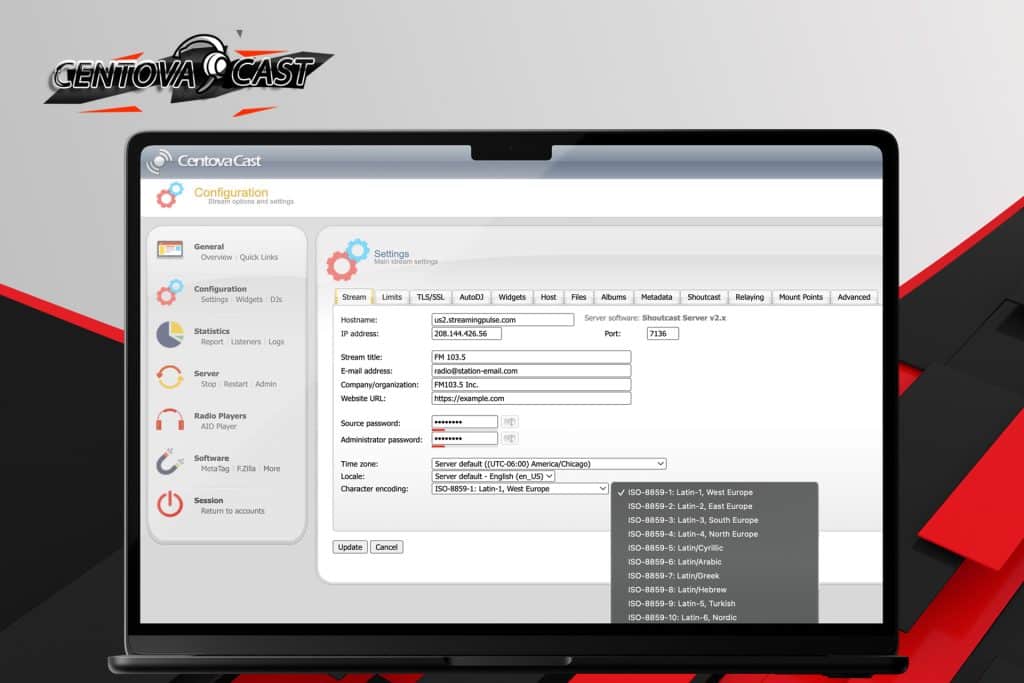Select ISO-8859-5: Latin/Cyrillic encoding

pyautogui.click(x=677, y=547)
